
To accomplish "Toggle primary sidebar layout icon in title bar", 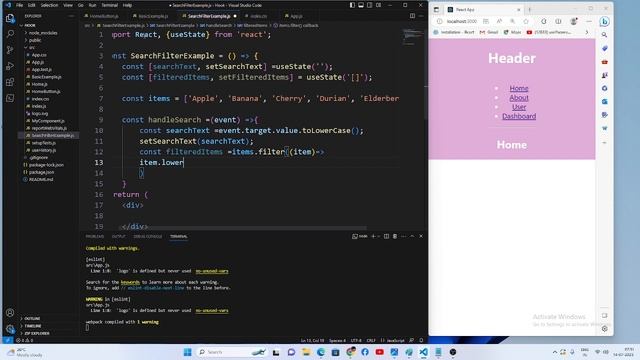I will [x=352, y=5].
